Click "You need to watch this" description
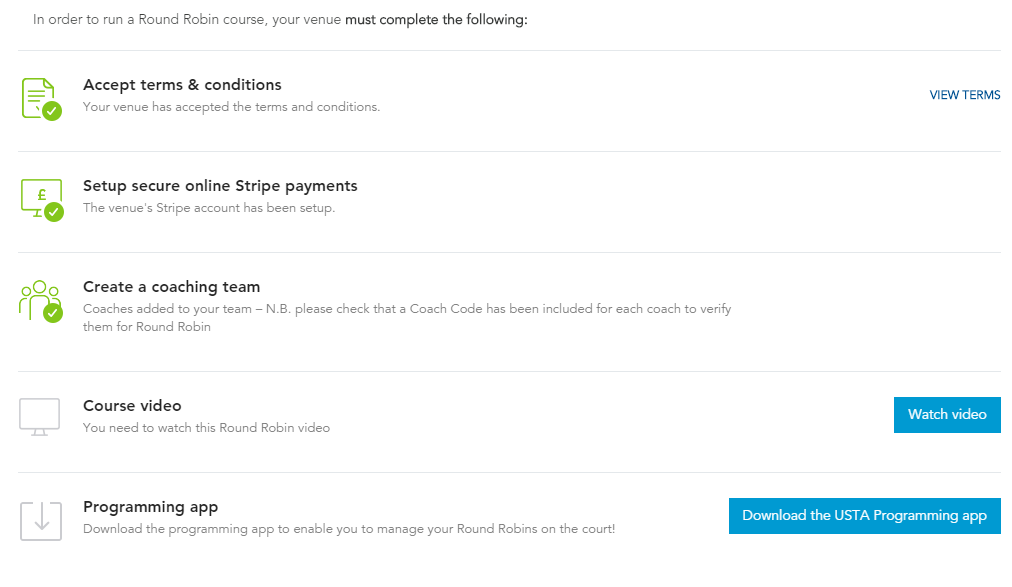Screen dimensions: 1012x587 (x=207, y=428)
